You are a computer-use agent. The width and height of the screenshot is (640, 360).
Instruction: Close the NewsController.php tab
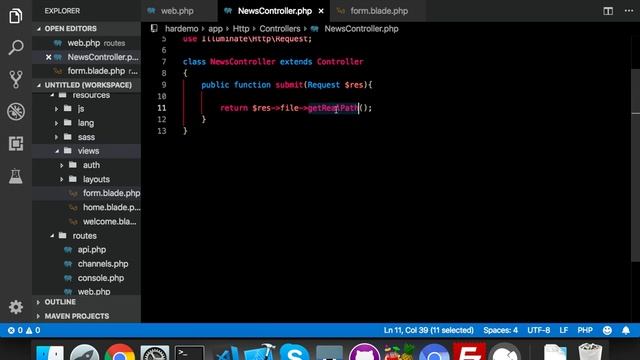pos(321,11)
